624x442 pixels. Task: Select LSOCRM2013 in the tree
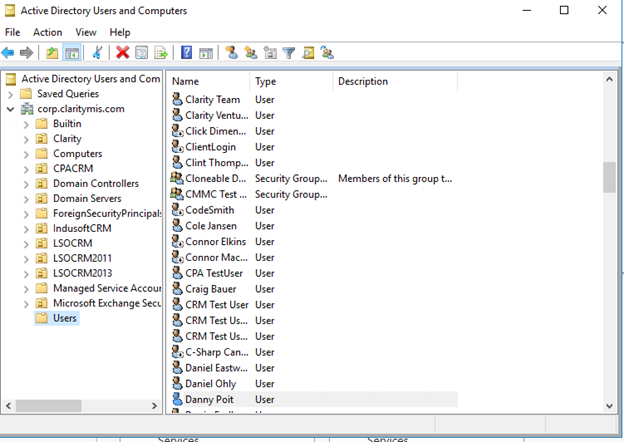(x=82, y=273)
